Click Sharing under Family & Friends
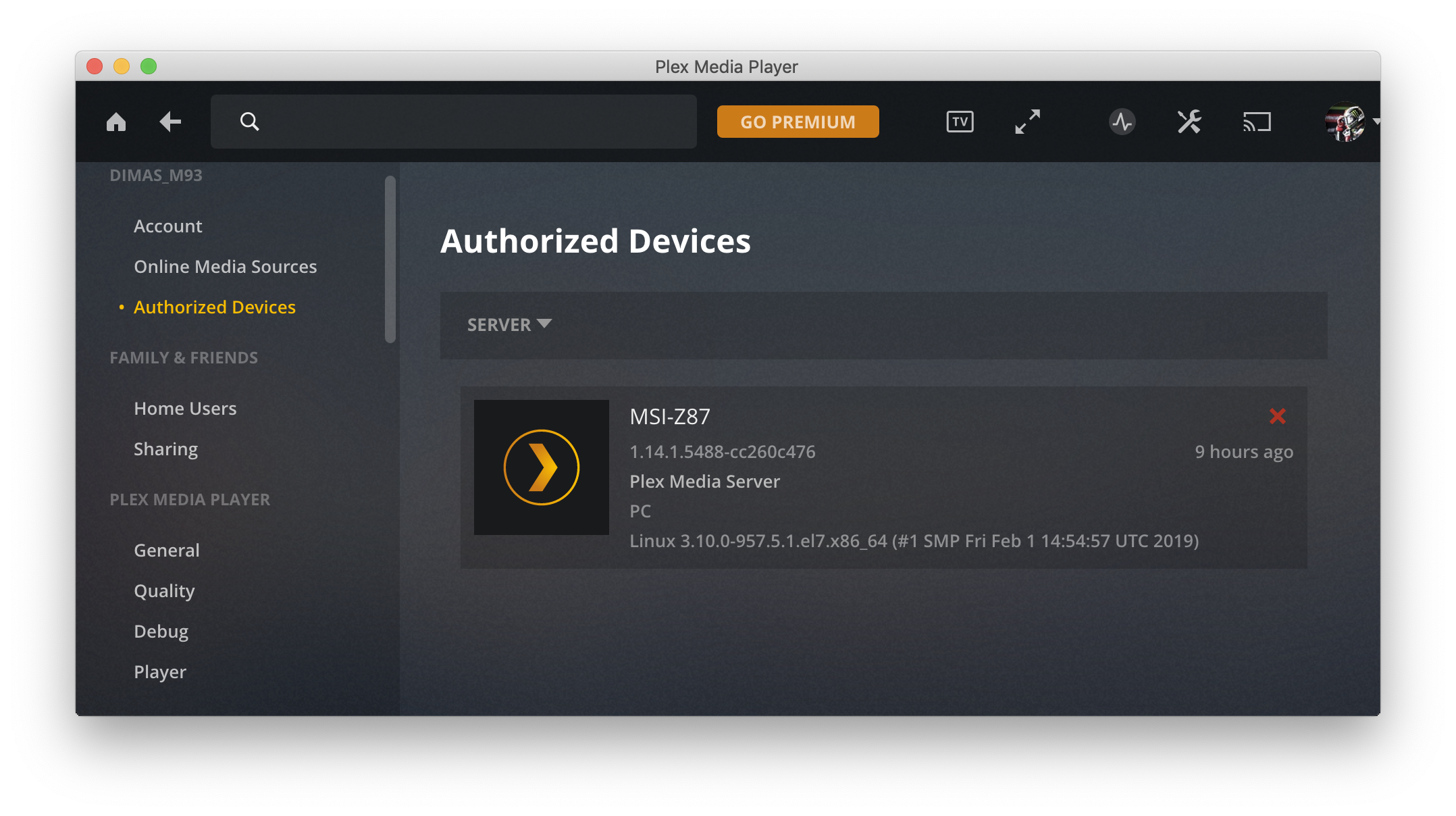 [165, 448]
